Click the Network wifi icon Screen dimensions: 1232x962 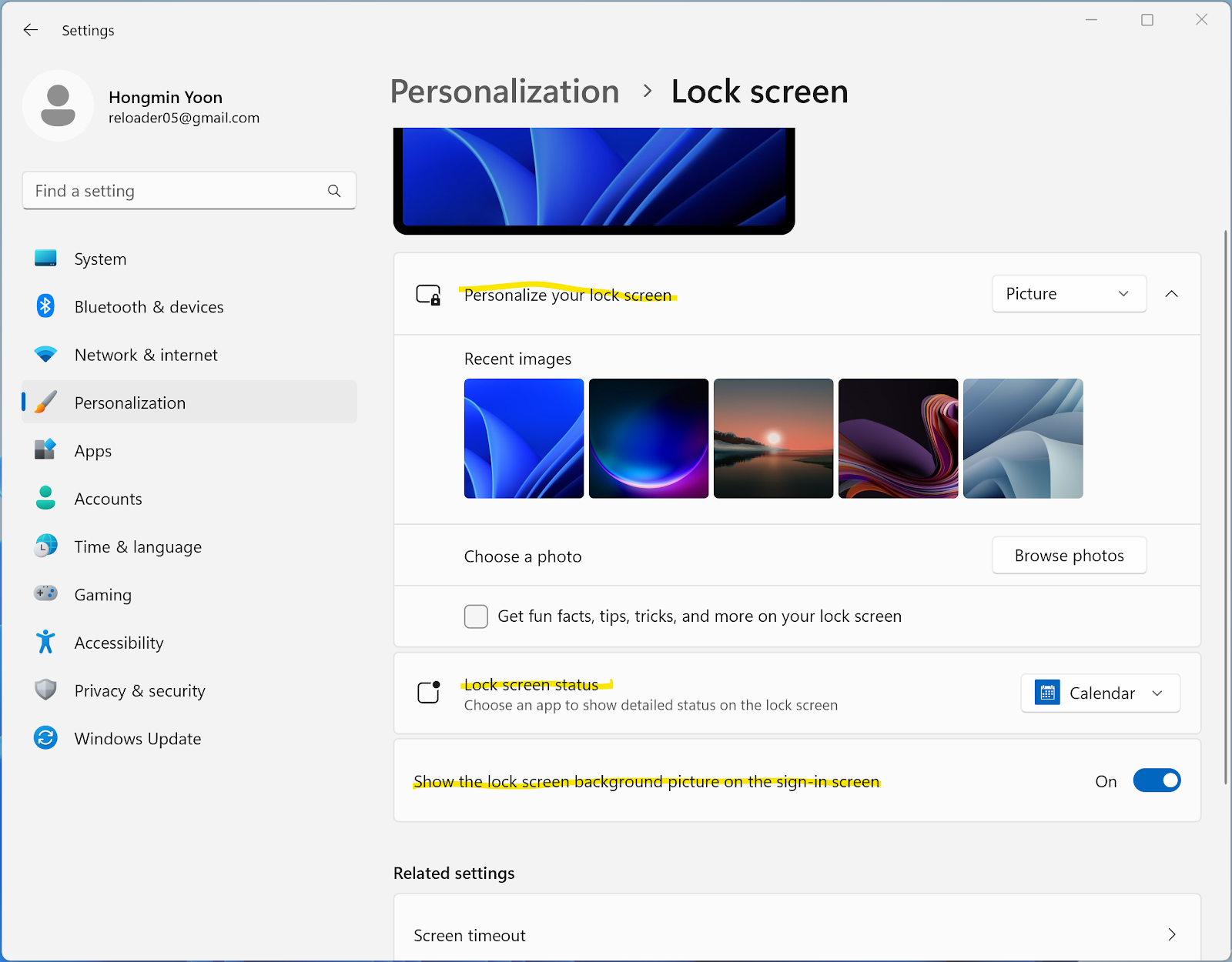45,355
